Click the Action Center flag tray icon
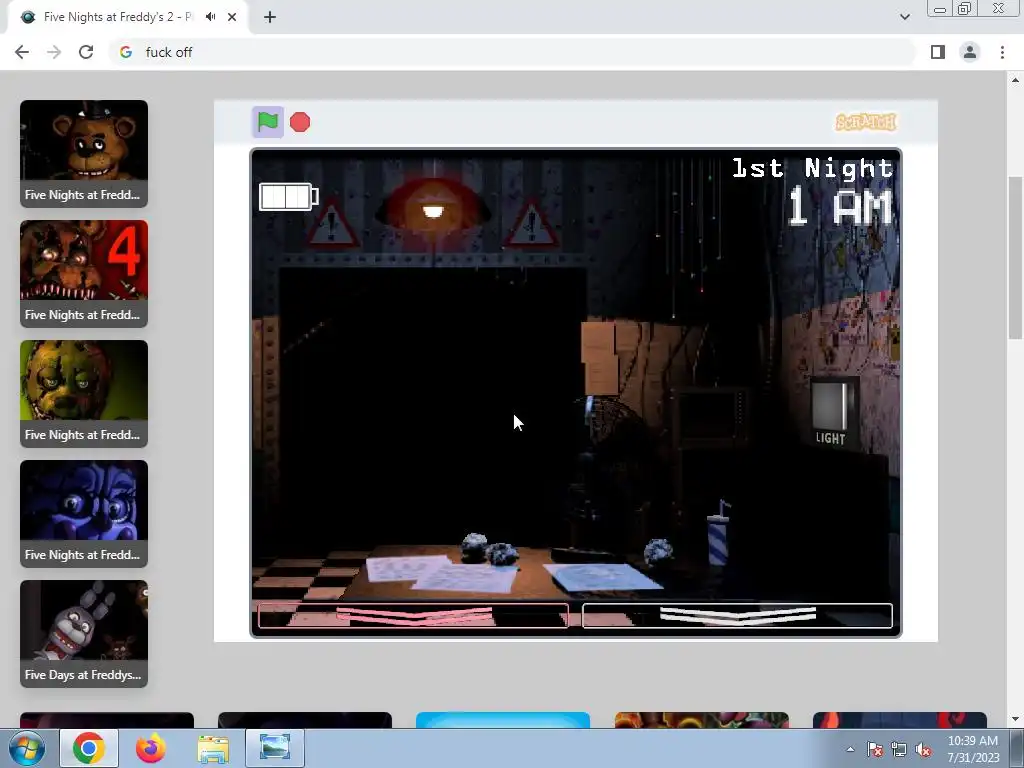1024x768 pixels. (874, 750)
